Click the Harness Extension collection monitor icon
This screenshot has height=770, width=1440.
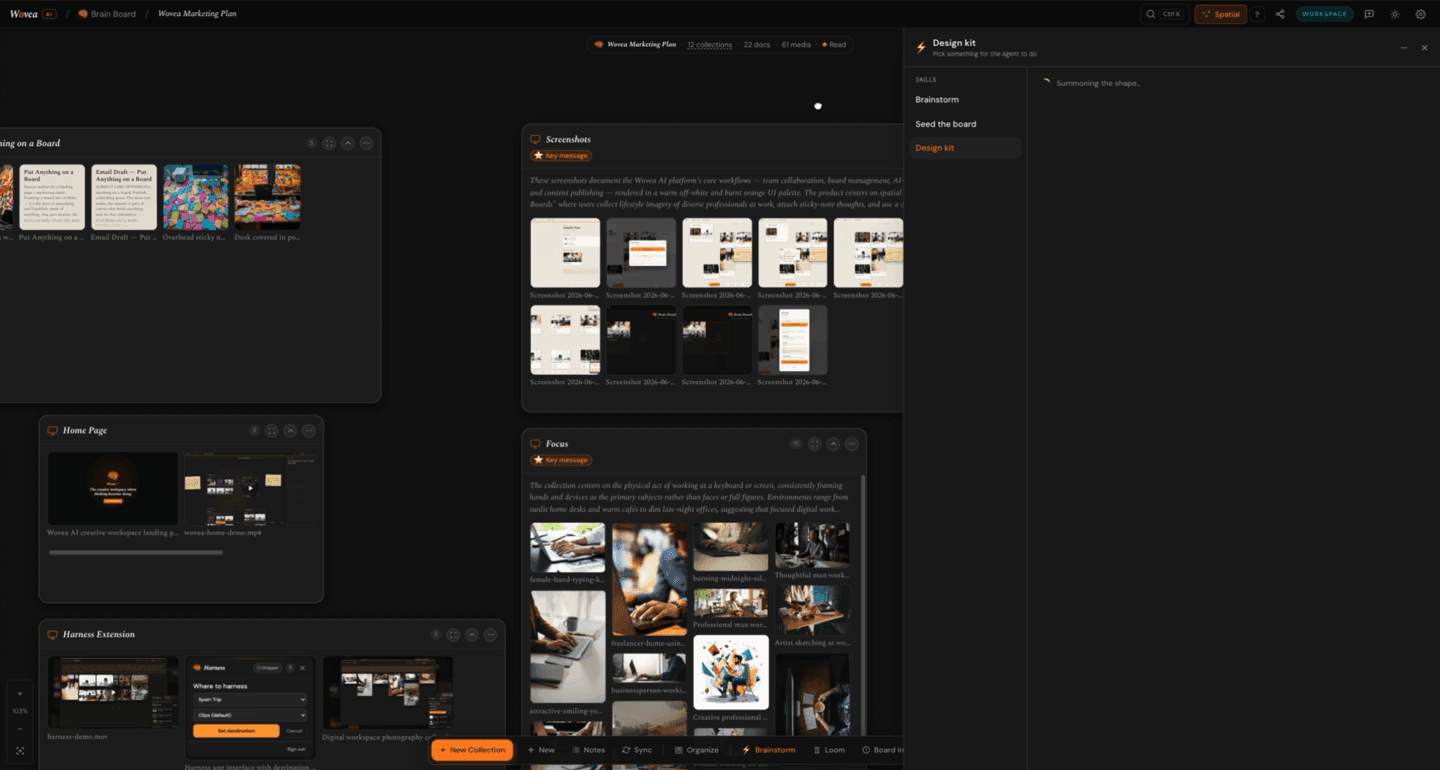tap(53, 635)
